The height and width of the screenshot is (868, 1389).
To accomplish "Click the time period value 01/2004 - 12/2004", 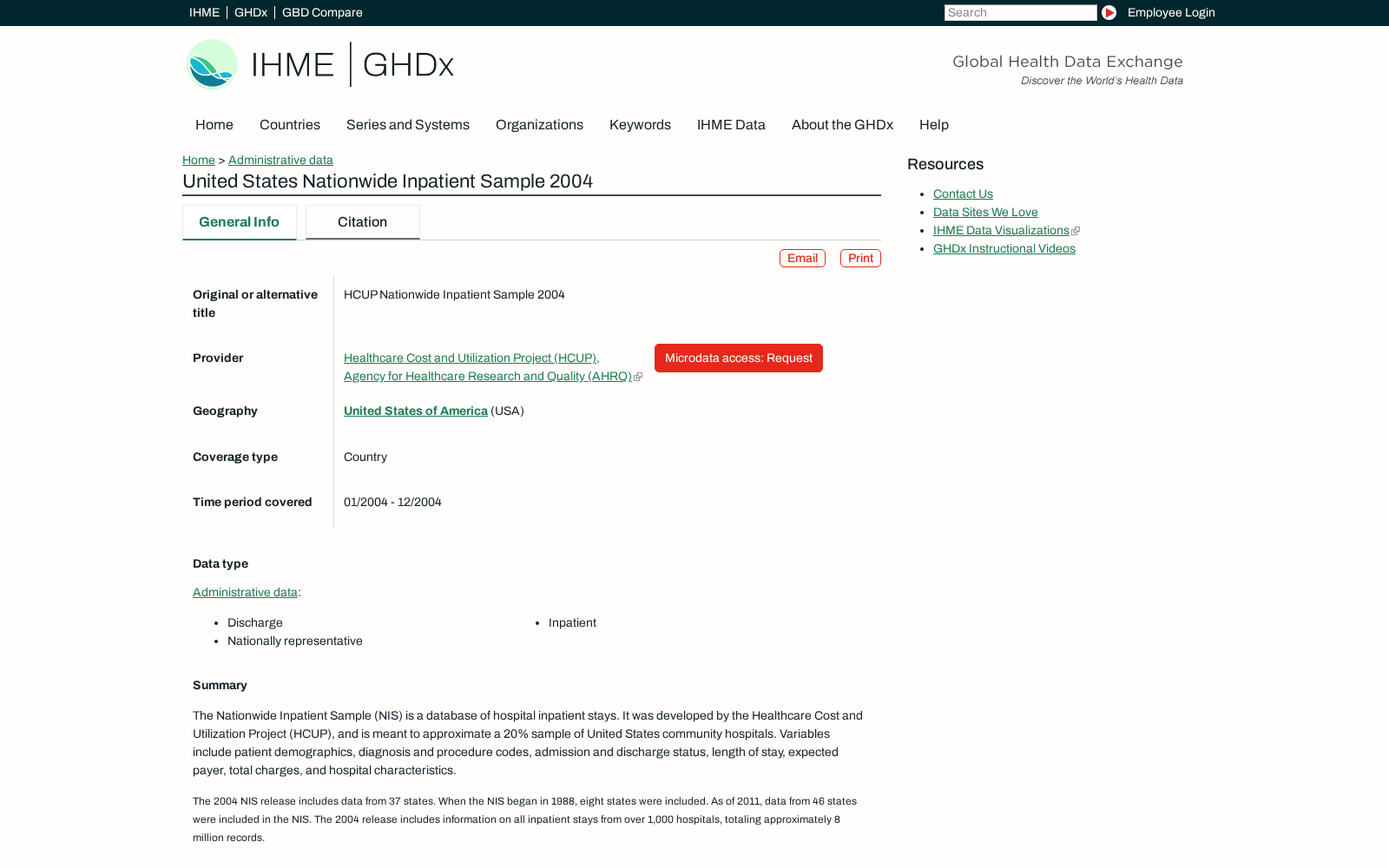I will tap(392, 502).
